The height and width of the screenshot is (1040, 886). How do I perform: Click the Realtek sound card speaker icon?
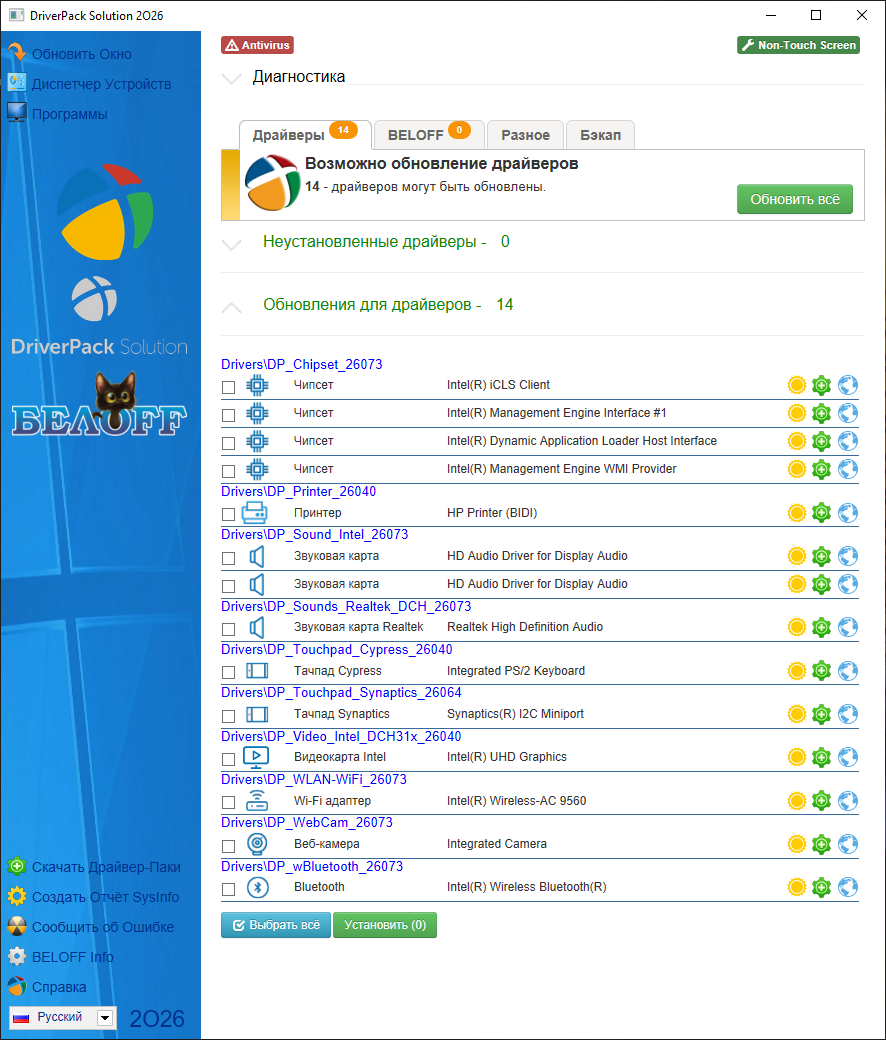(x=257, y=627)
